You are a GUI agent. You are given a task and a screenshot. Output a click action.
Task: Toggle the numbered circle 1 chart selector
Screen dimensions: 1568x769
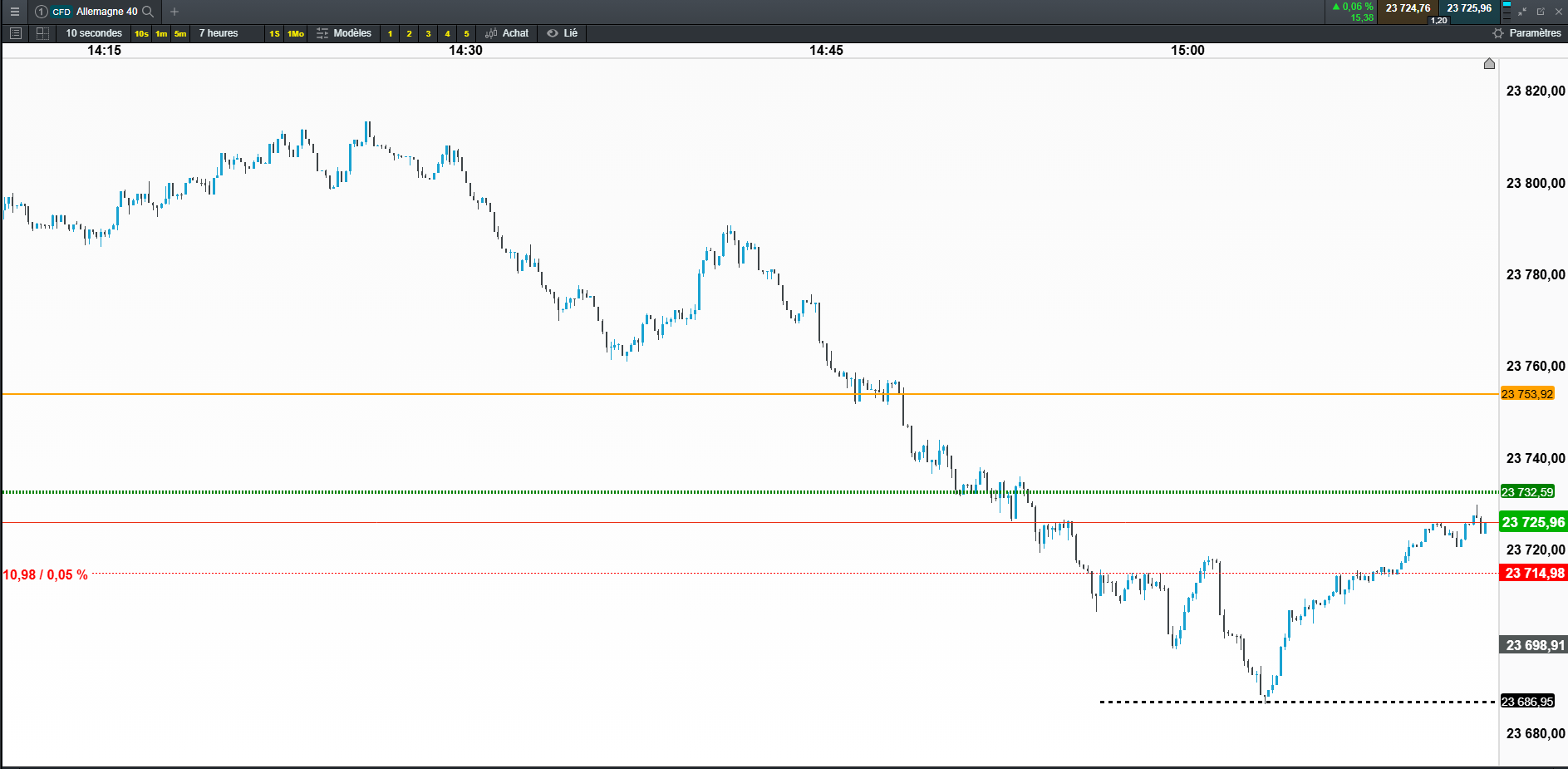tap(41, 12)
